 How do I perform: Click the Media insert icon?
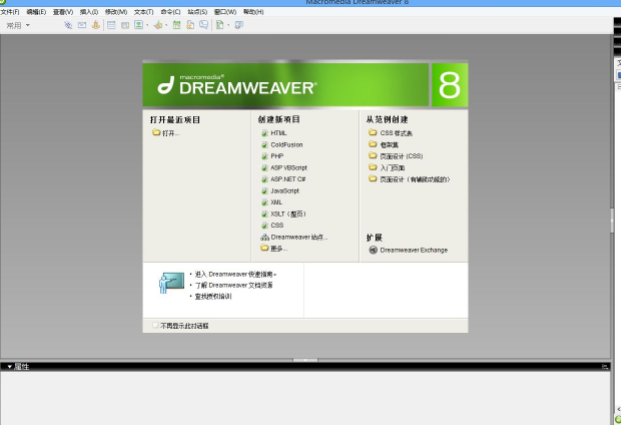tap(158, 25)
